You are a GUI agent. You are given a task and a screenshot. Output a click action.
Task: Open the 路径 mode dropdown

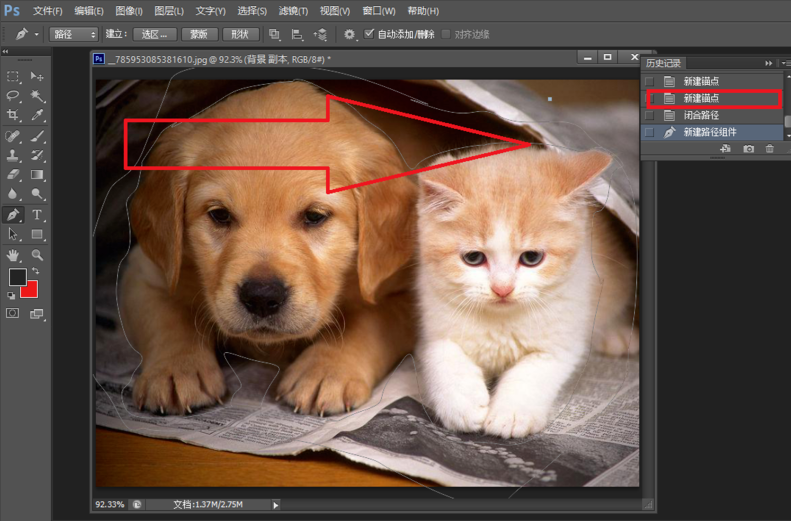[x=74, y=34]
